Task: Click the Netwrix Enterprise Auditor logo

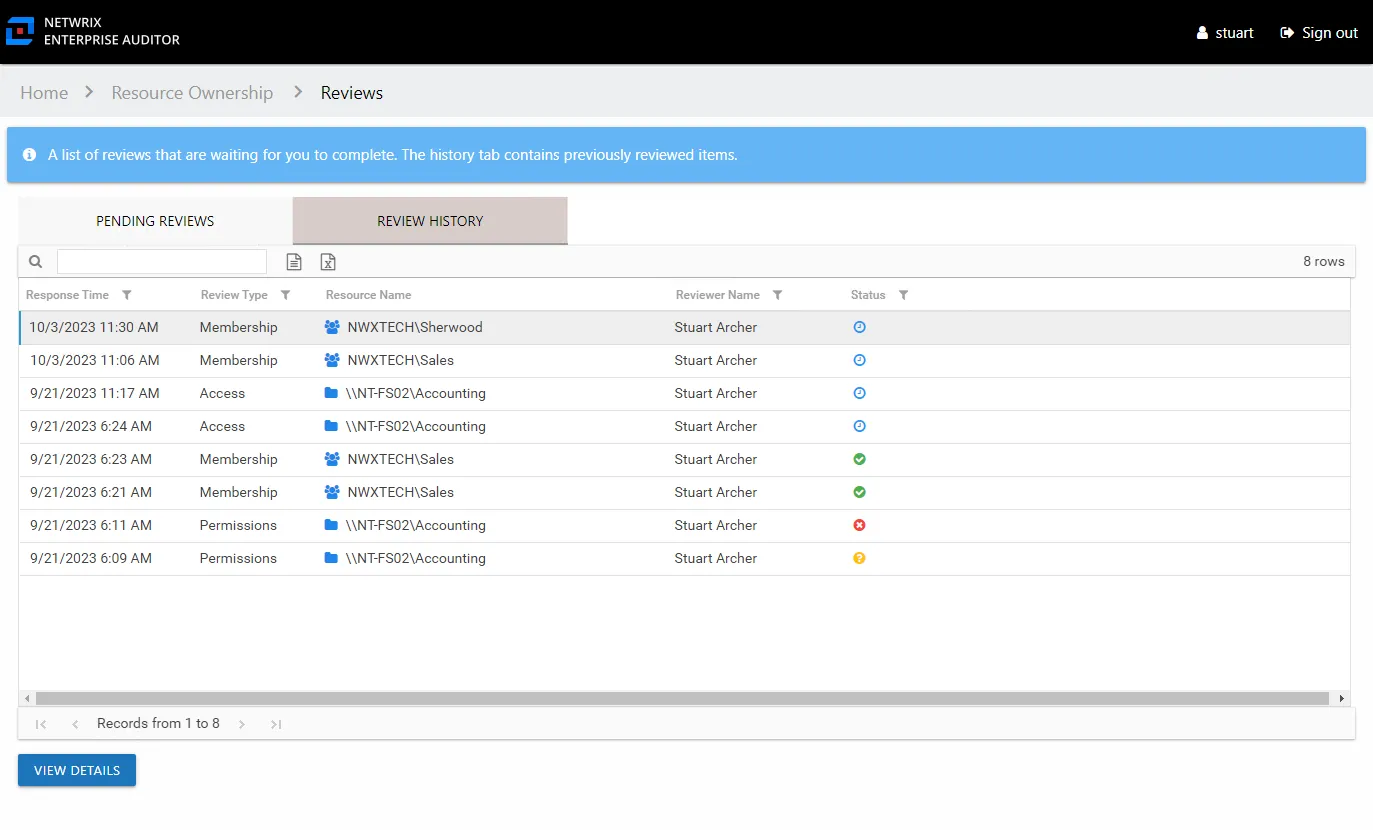Action: (20, 31)
